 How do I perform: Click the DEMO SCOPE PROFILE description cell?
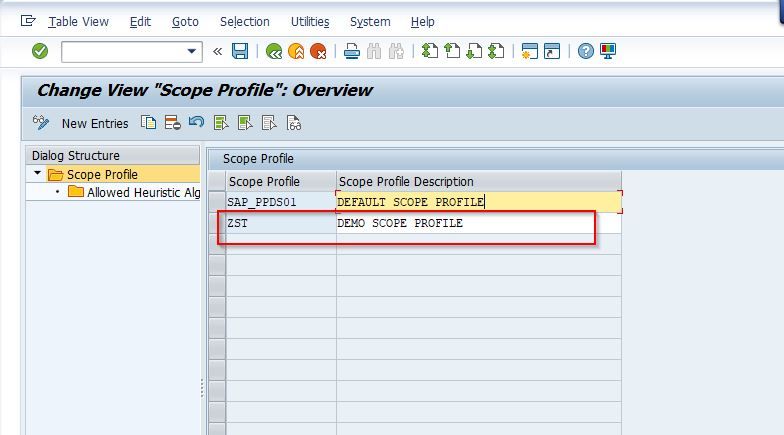[478, 223]
